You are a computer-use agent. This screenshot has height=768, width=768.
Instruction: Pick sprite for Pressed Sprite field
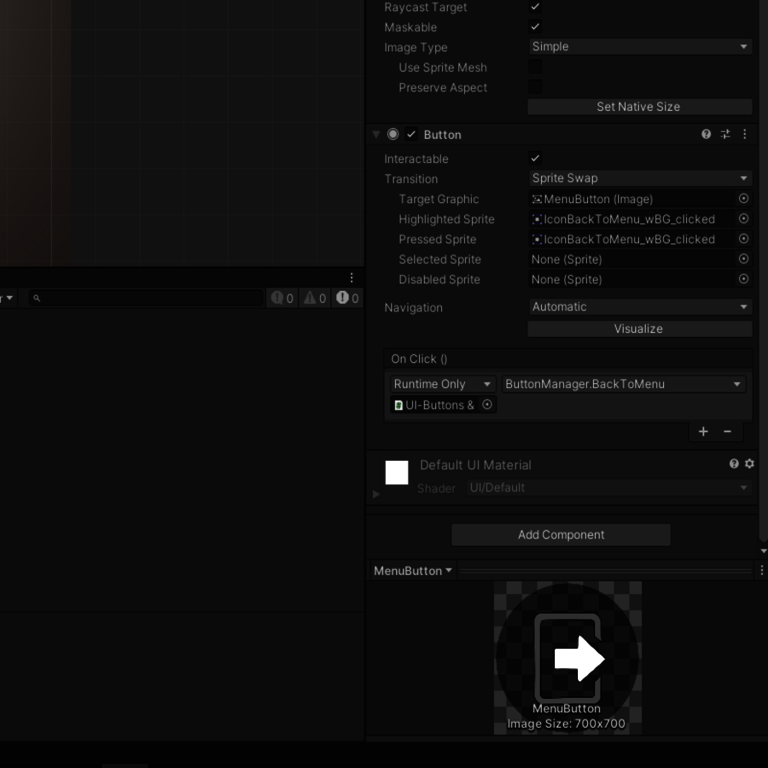click(x=744, y=239)
